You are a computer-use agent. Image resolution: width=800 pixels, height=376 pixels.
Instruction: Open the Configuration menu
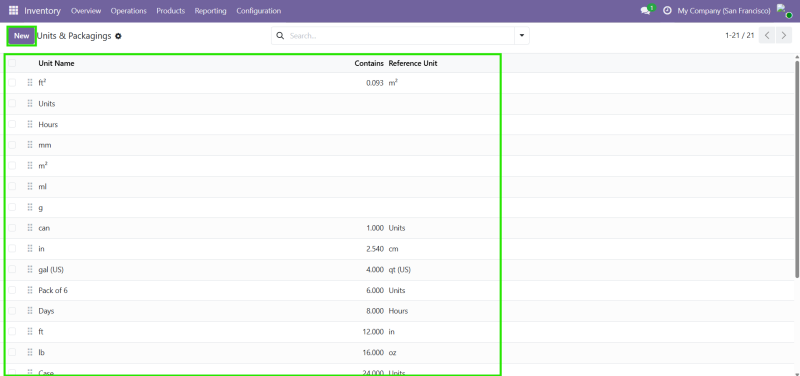259,11
